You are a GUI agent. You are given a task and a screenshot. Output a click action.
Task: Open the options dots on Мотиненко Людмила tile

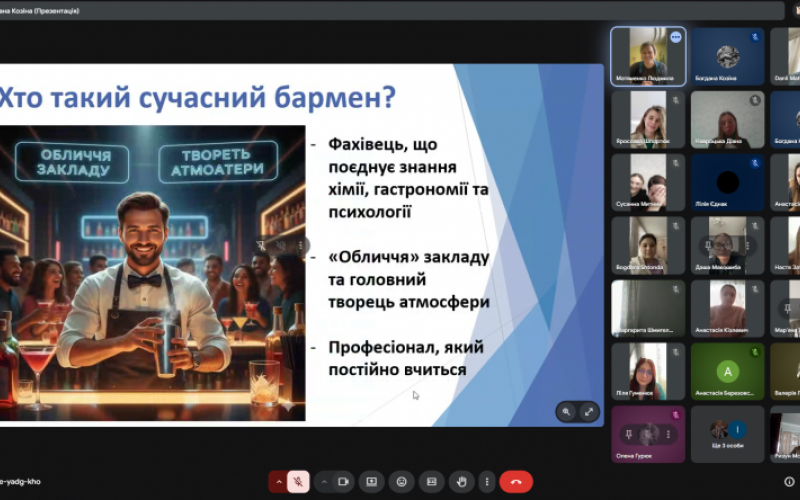[x=676, y=37]
